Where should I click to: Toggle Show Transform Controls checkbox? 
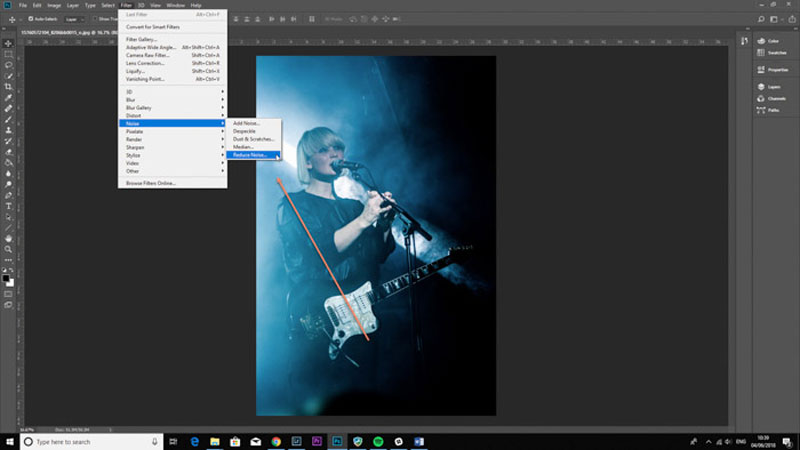point(95,19)
